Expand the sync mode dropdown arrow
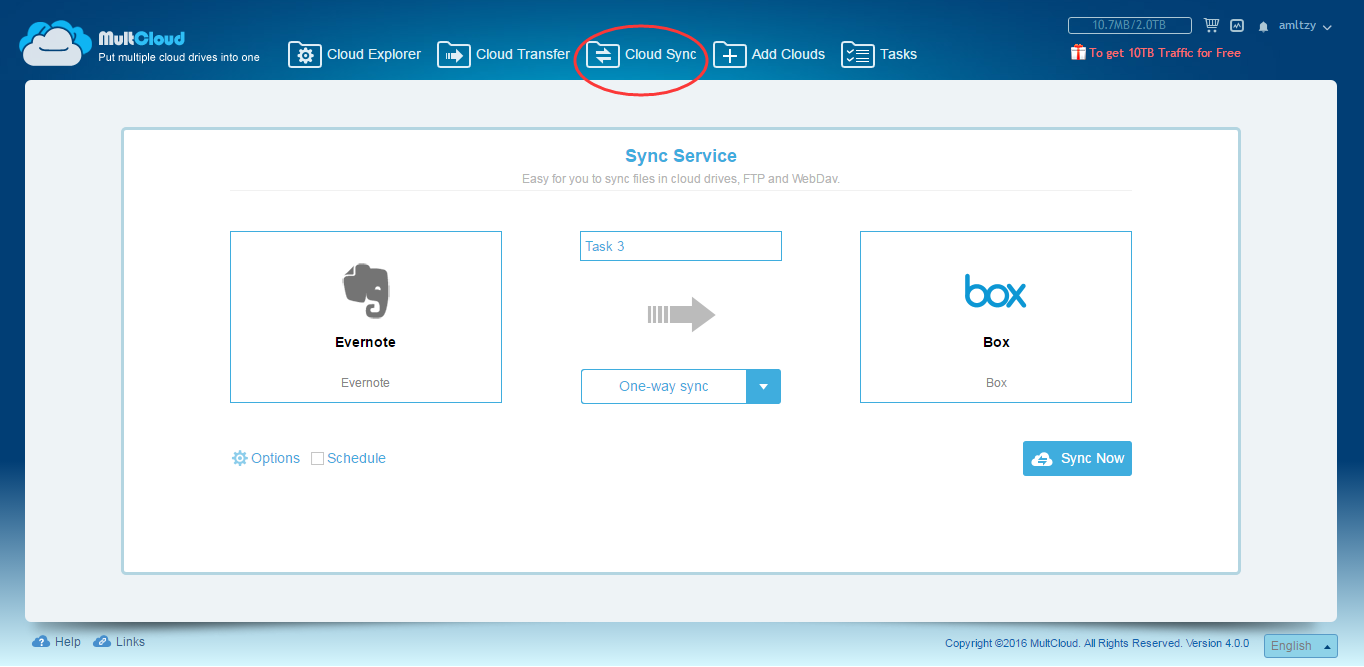Image resolution: width=1364 pixels, height=667 pixels. [764, 387]
